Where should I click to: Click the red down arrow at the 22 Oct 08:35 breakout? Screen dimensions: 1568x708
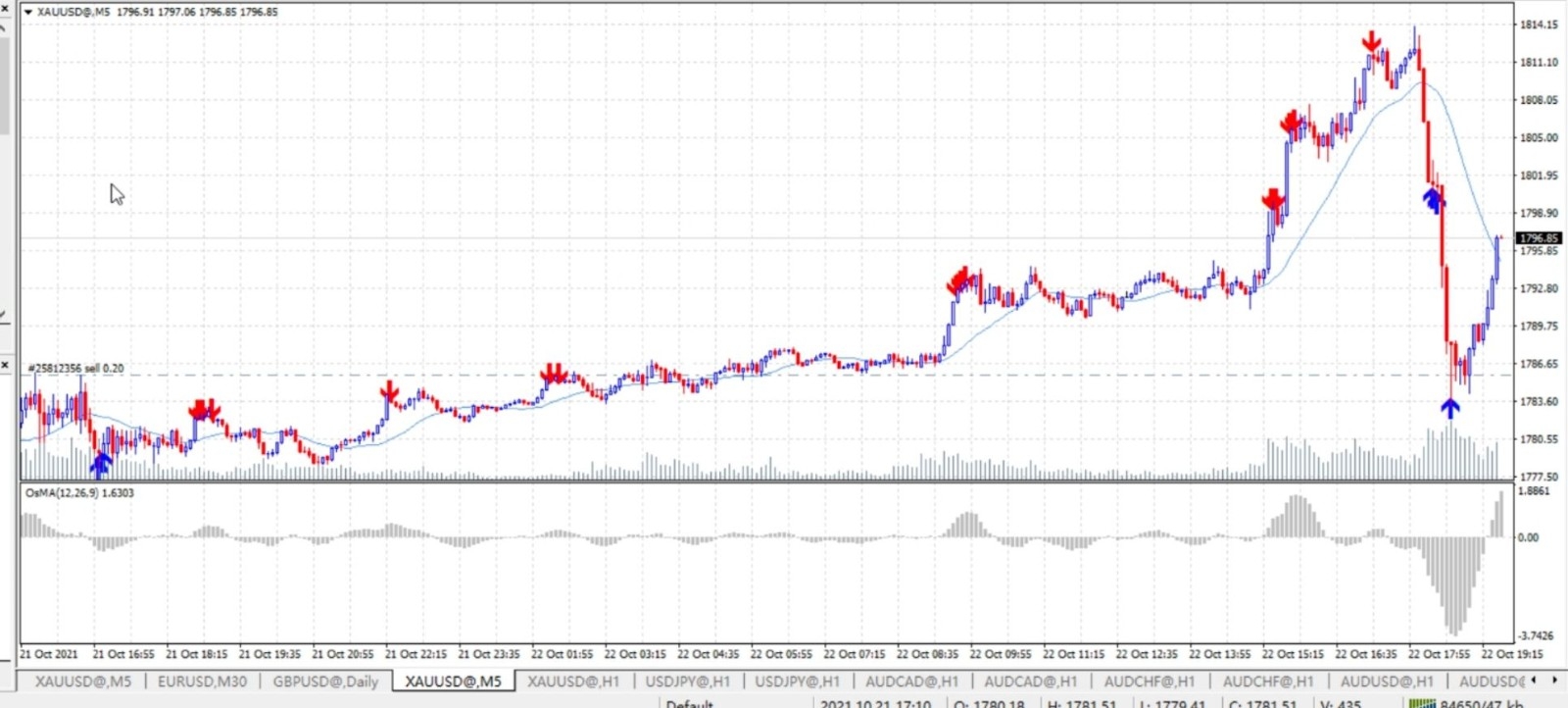[958, 280]
